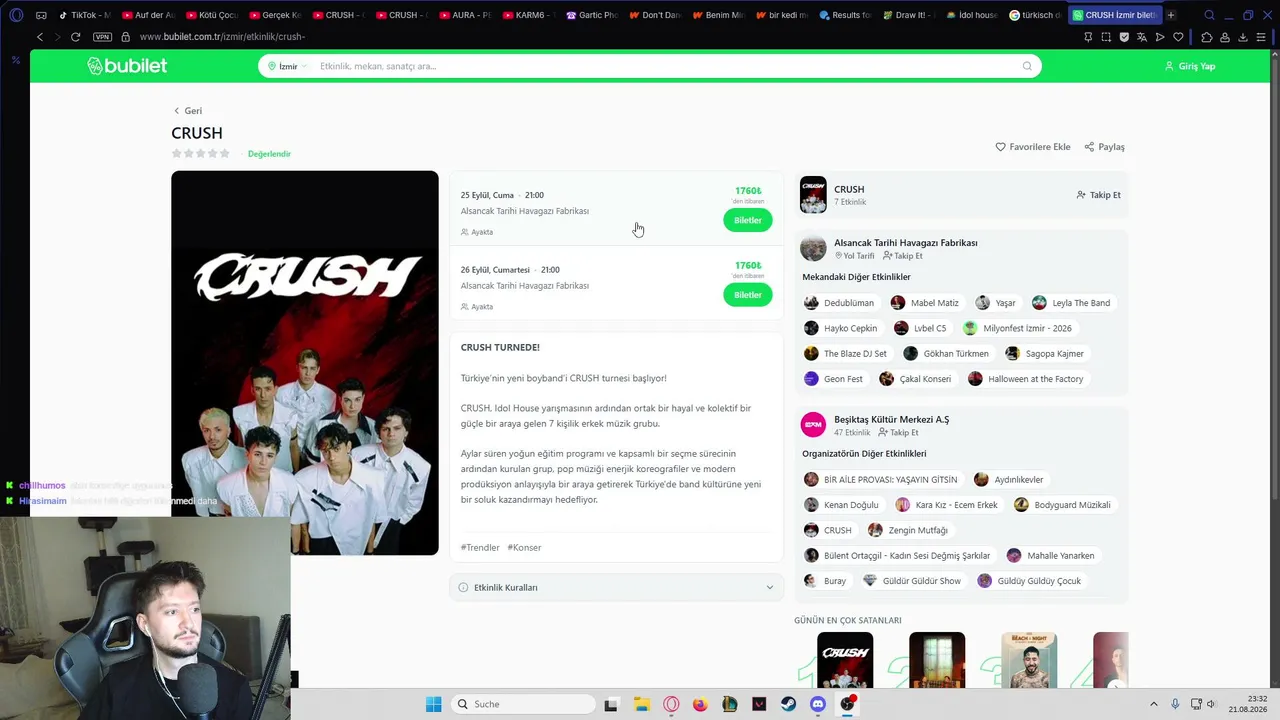
Task: Follow Alsancak Tarihi Havagazı Fabrikası venue
Action: click(903, 256)
